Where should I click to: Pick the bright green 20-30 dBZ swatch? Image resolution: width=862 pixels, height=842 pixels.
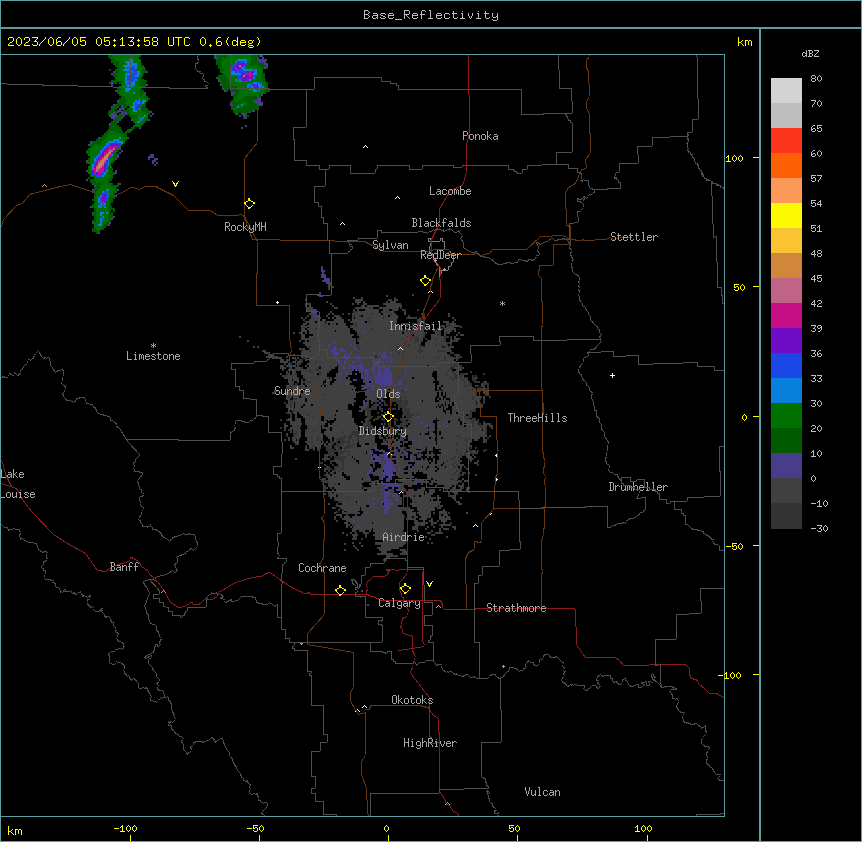pos(786,416)
